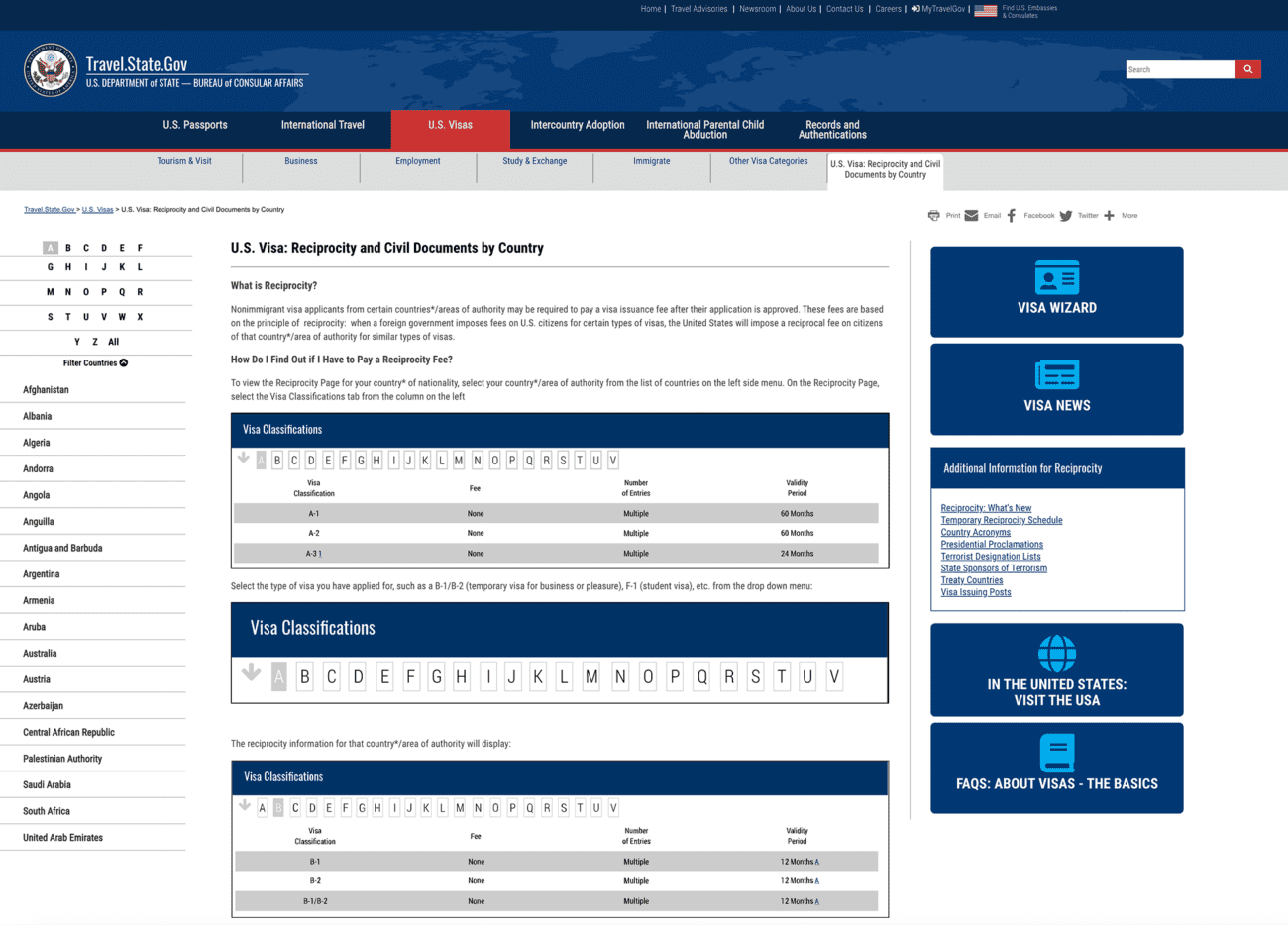1288x925 pixels.
Task: Click the Department of State seal logo
Action: coord(51,70)
